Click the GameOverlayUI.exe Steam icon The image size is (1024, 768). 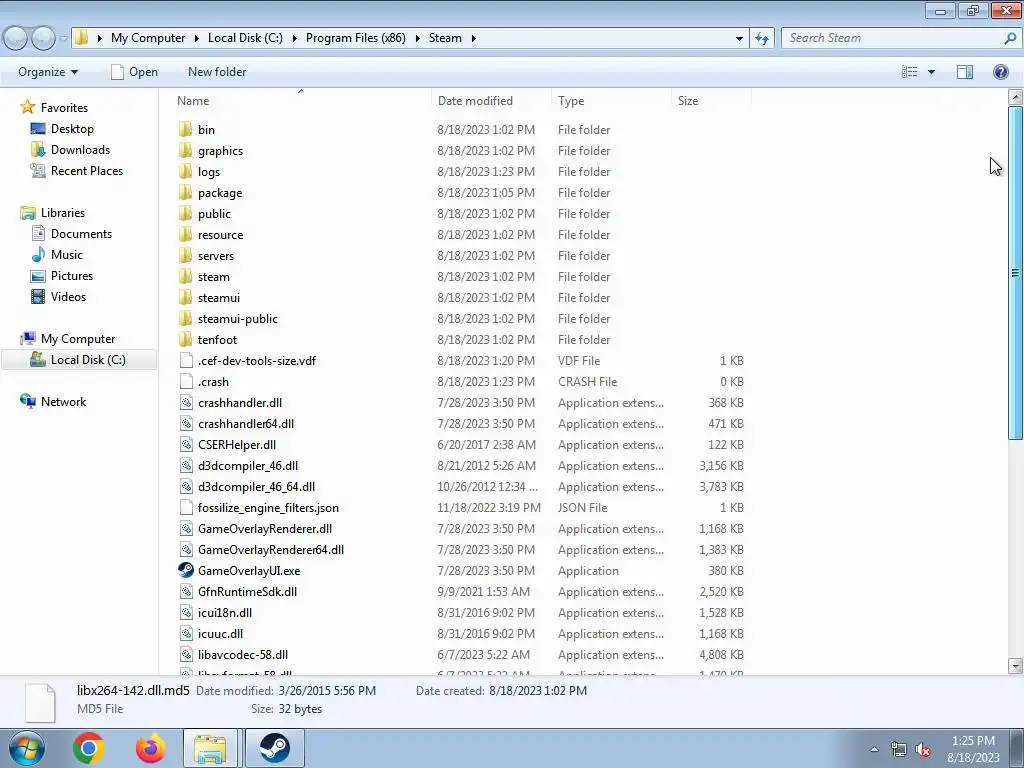tap(185, 570)
